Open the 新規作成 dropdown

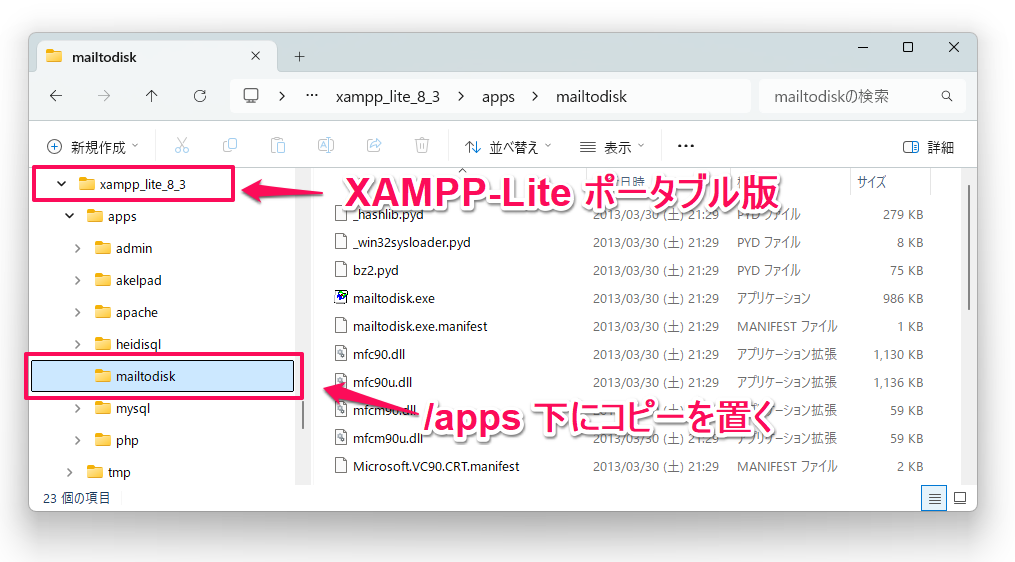pos(93,147)
